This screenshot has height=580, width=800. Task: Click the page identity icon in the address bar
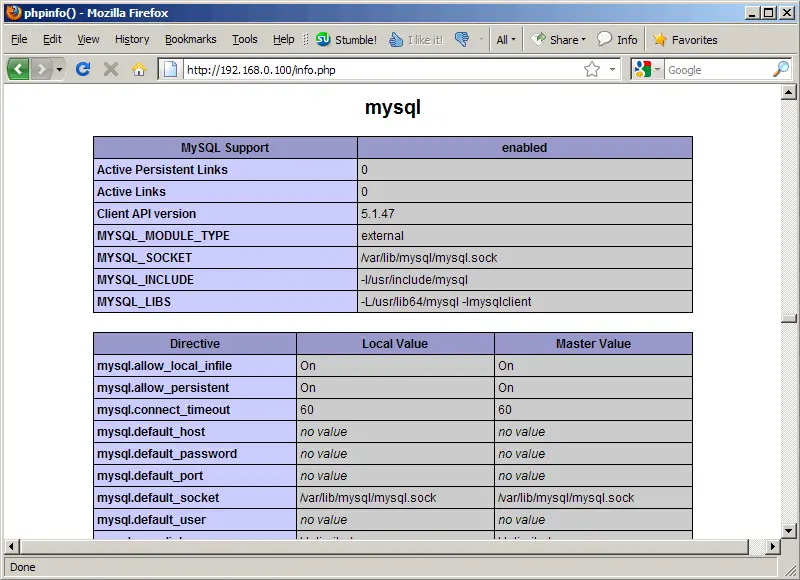click(170, 69)
